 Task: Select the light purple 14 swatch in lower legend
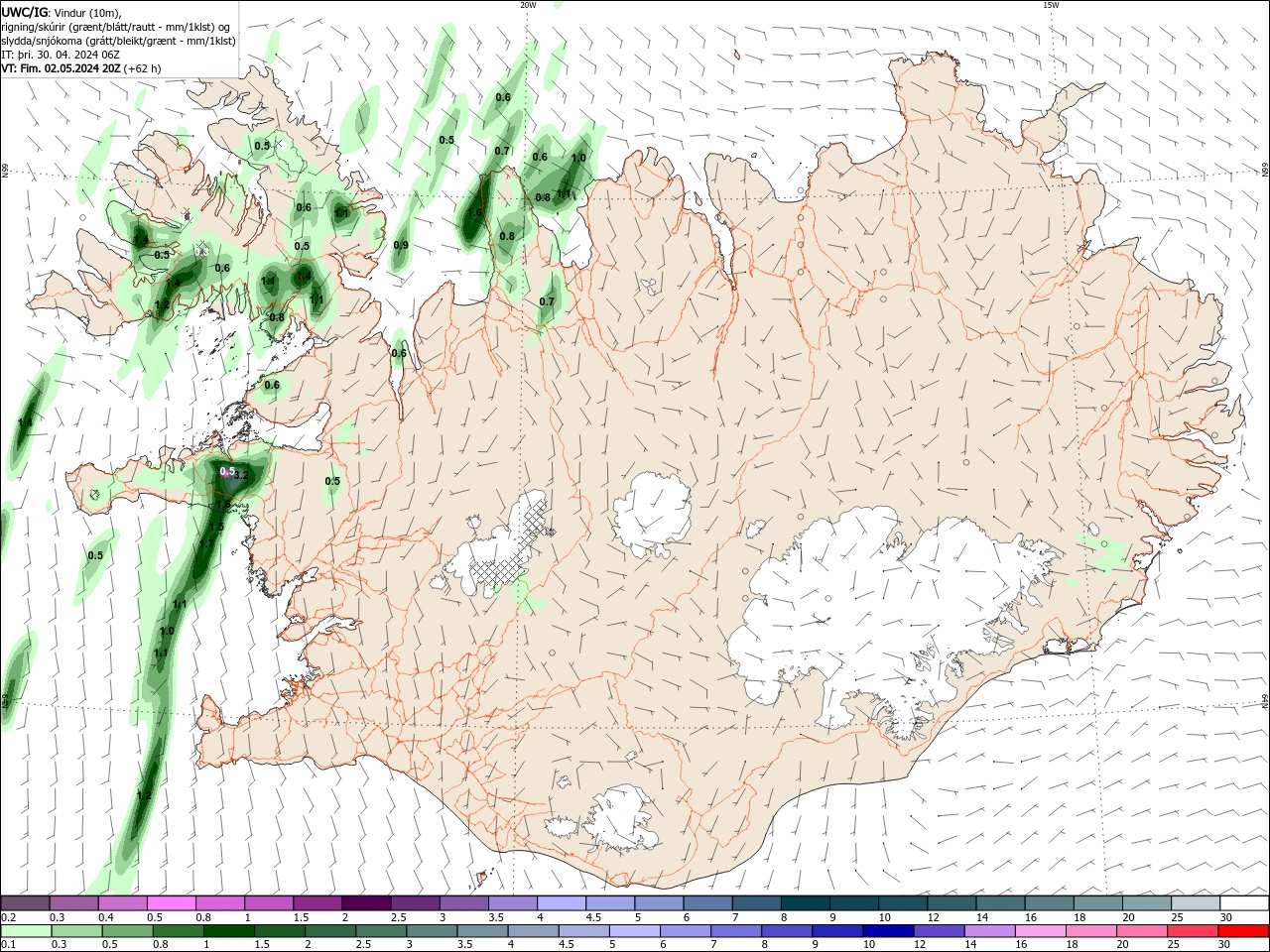pyautogui.click(x=989, y=931)
